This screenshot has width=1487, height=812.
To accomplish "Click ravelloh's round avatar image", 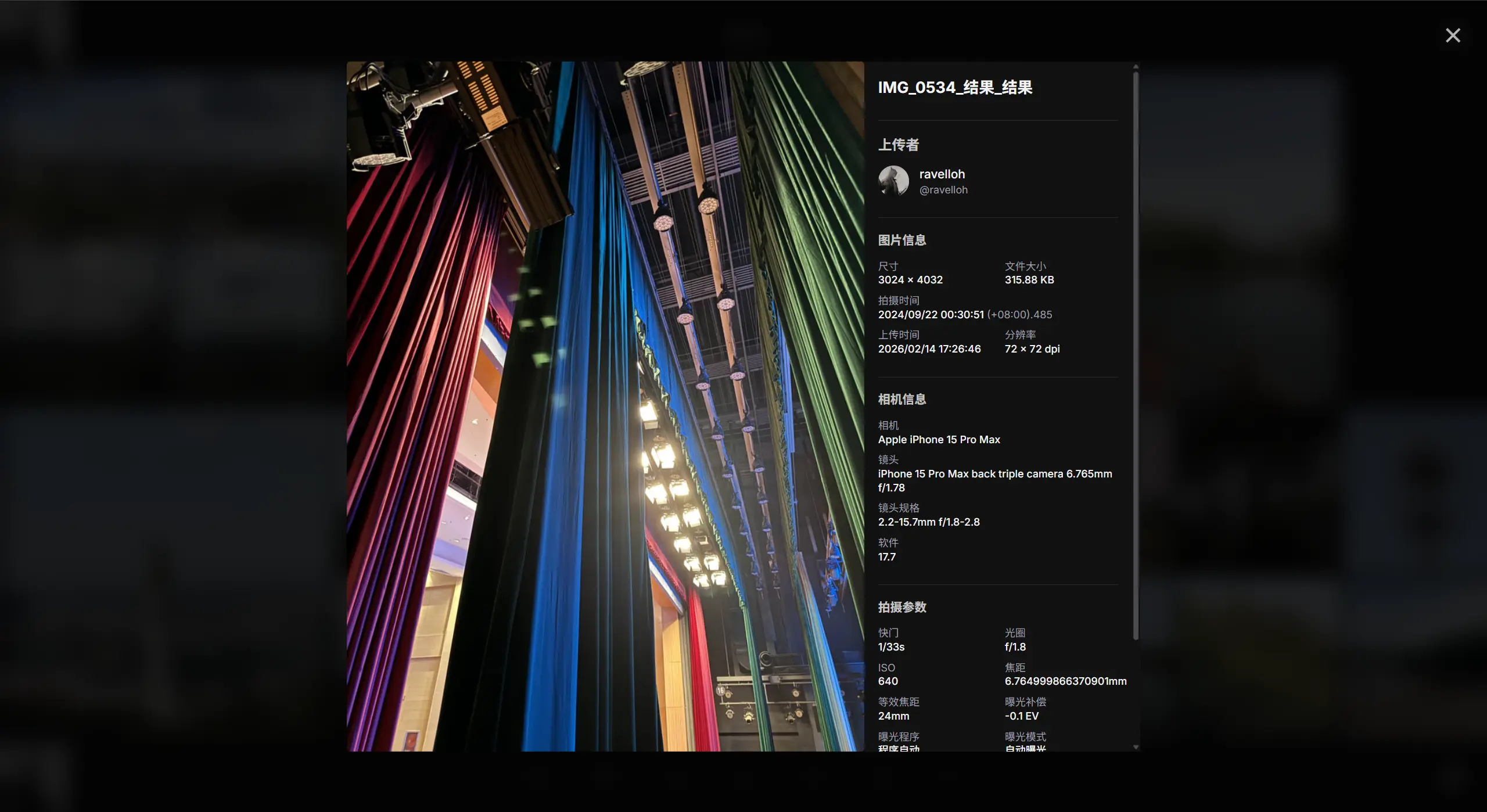I will coord(893,181).
